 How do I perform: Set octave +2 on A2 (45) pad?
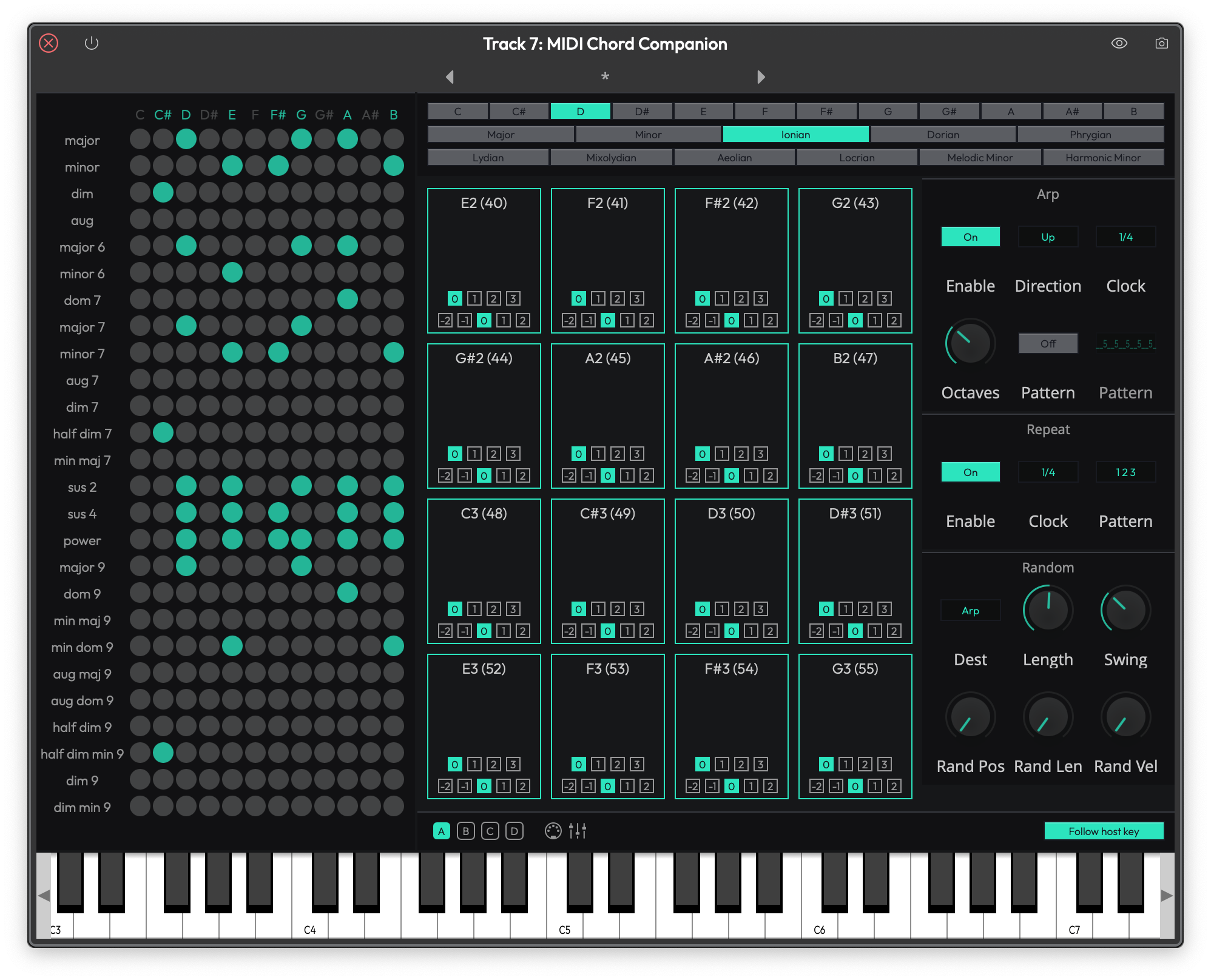(x=647, y=475)
